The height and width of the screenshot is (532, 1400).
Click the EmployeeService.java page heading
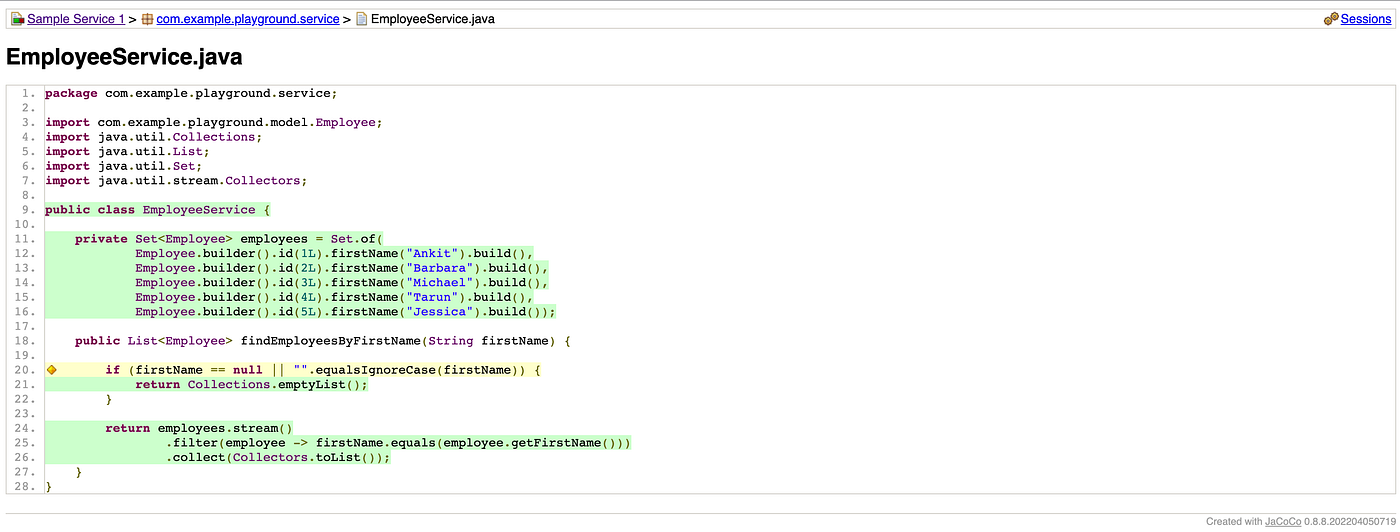(x=124, y=57)
